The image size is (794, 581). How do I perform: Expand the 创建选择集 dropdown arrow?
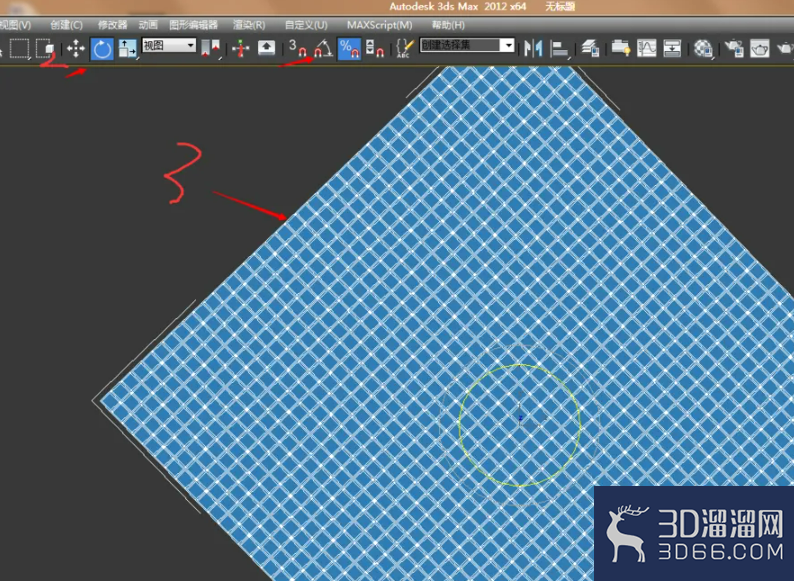point(508,45)
